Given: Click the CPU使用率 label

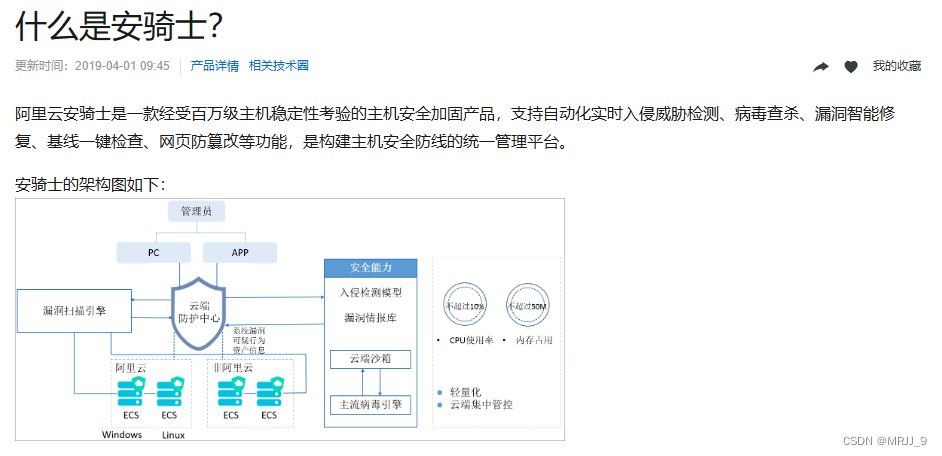Looking at the screenshot, I should click(x=472, y=340).
